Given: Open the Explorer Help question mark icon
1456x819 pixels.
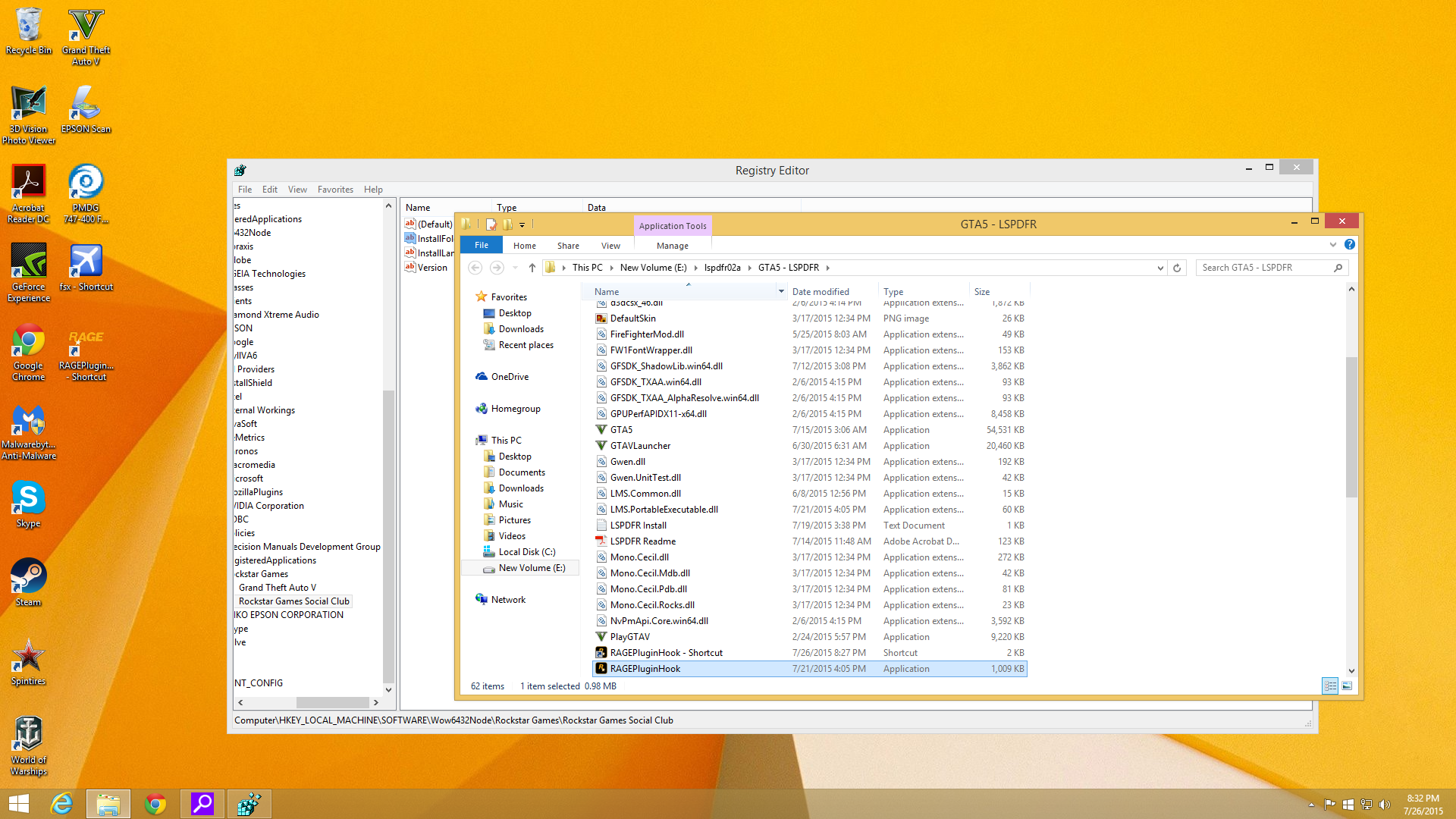Looking at the screenshot, I should coord(1350,244).
